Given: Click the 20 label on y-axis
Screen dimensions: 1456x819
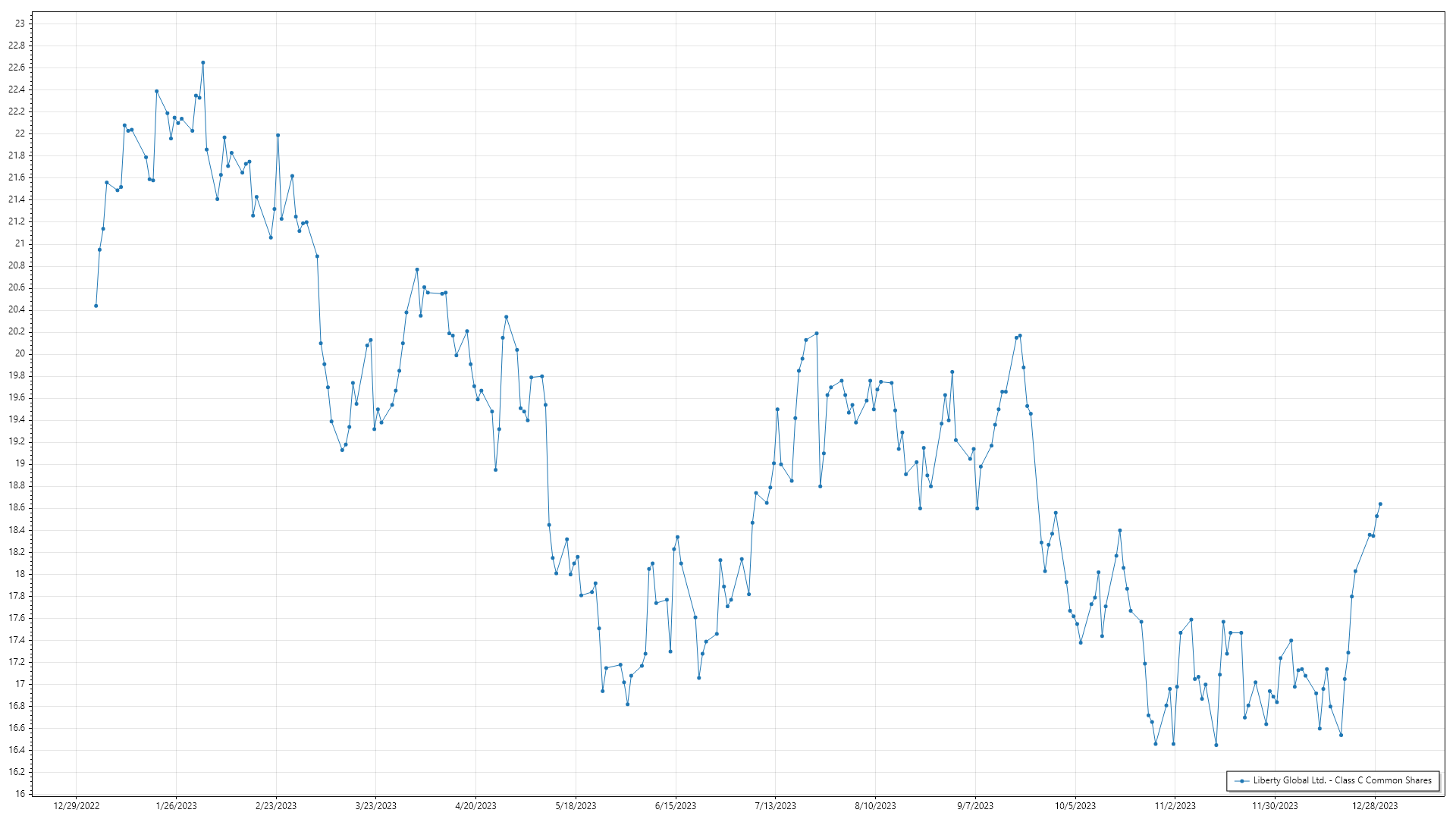Looking at the screenshot, I should click(20, 353).
